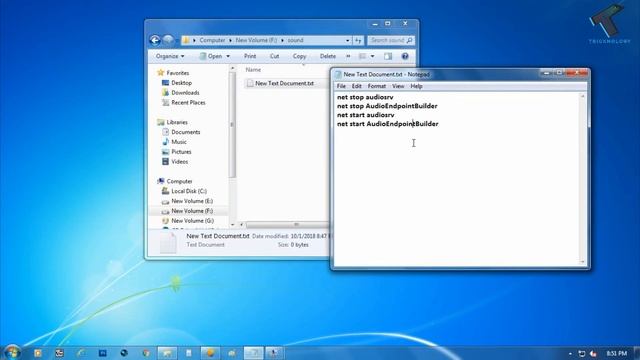Click the Change your view icon
The height and width of the screenshot is (360, 640).
(362, 56)
